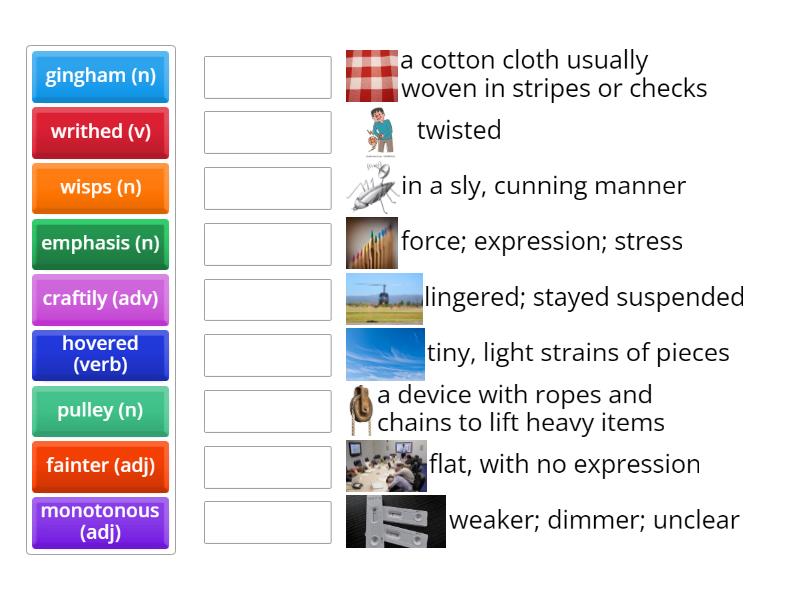The width and height of the screenshot is (800, 600).
Task: Click the writhed (v) word tile
Action: click(100, 132)
